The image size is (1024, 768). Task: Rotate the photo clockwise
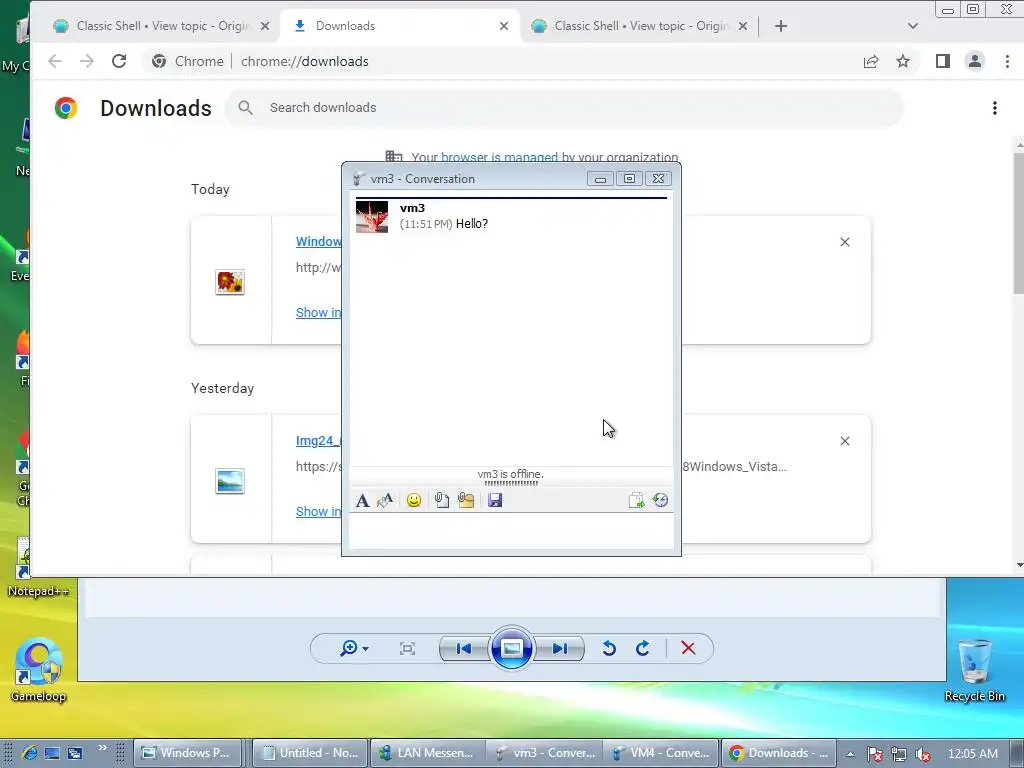tap(643, 648)
